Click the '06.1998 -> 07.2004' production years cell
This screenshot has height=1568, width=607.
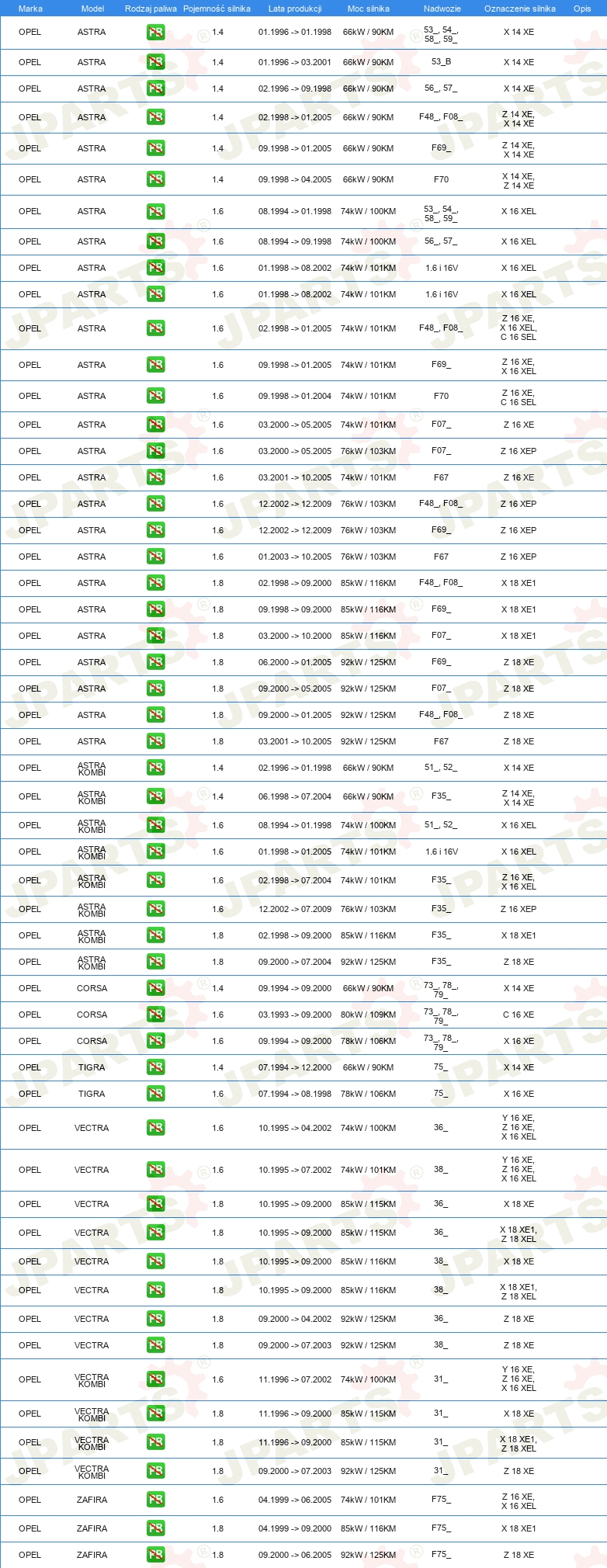coord(295,796)
